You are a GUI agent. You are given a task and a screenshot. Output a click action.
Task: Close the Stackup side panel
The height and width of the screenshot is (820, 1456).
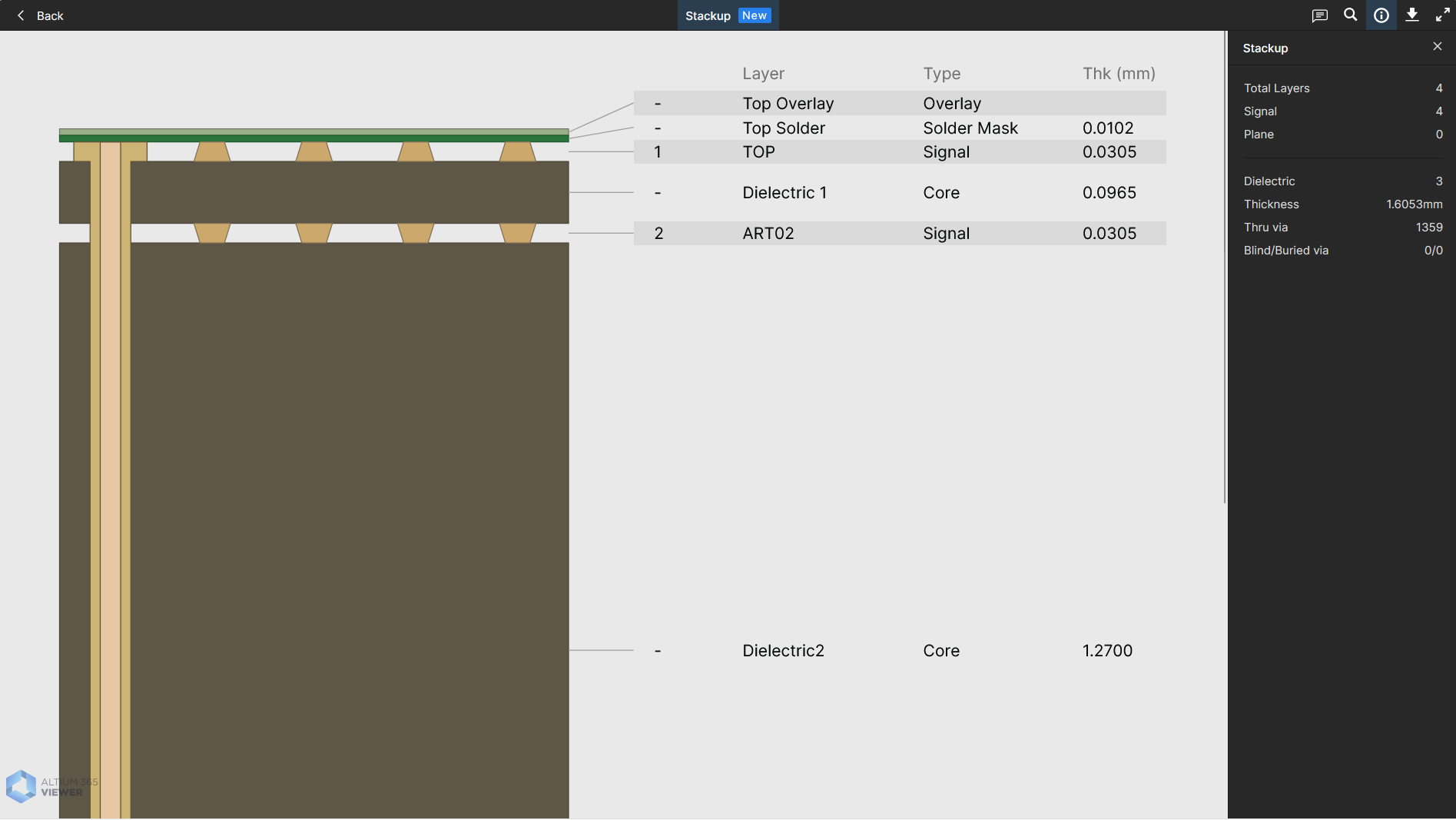click(1437, 47)
